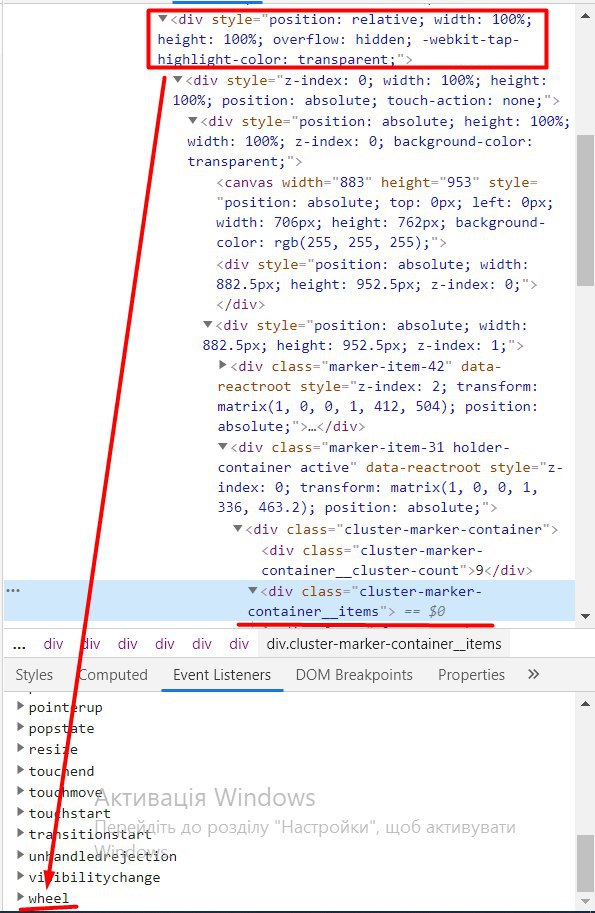The width and height of the screenshot is (595, 913).
Task: Click the $0 selected node indicator
Action: click(x=437, y=611)
